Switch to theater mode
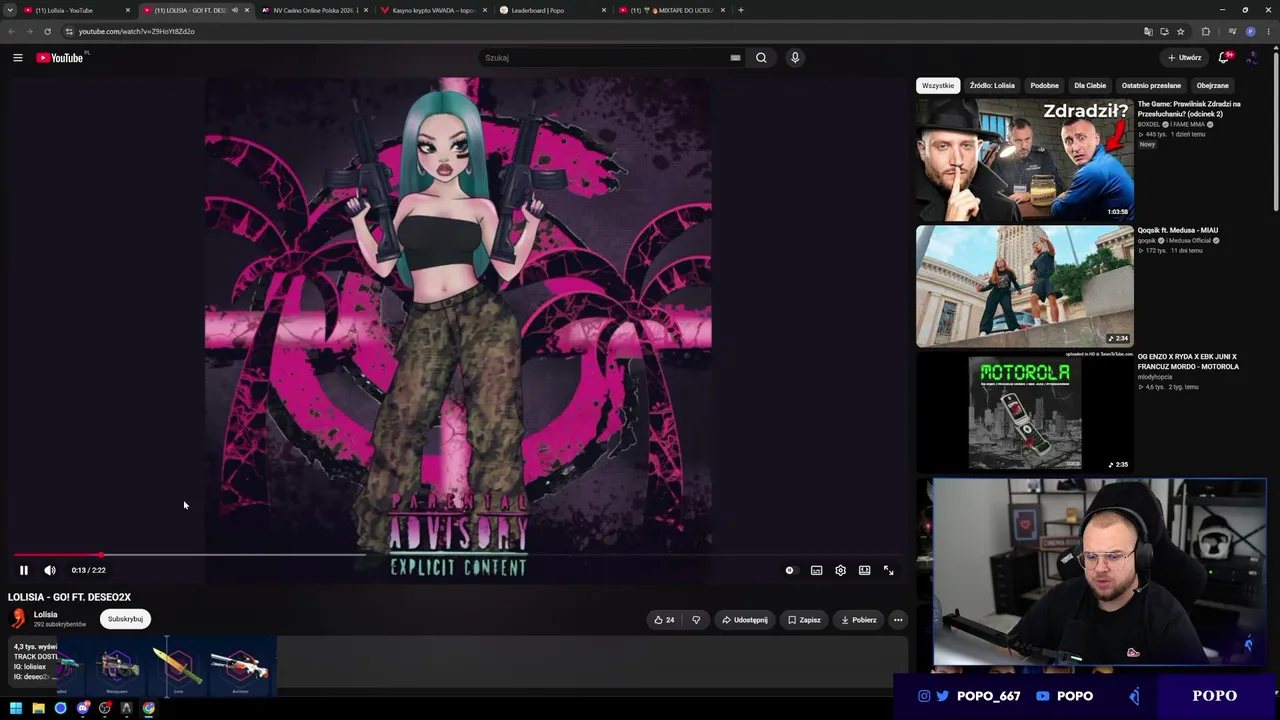Screen dimensions: 1280x720 tap(864, 570)
